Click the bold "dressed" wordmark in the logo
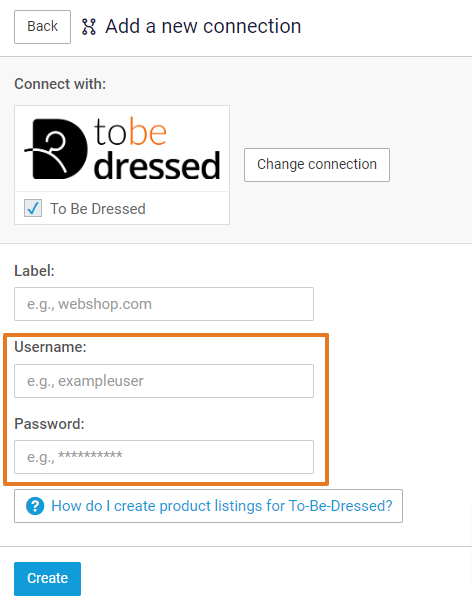Image resolution: width=472 pixels, height=607 pixels. tap(157, 165)
